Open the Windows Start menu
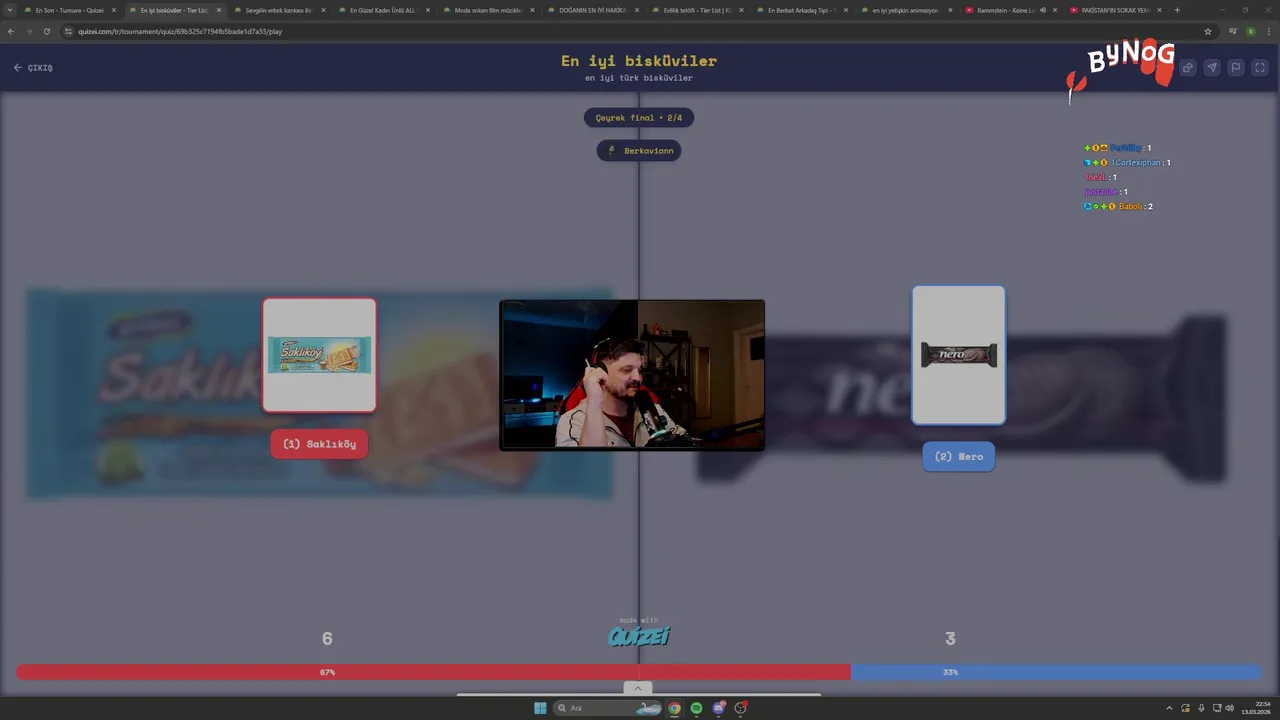 (540, 708)
